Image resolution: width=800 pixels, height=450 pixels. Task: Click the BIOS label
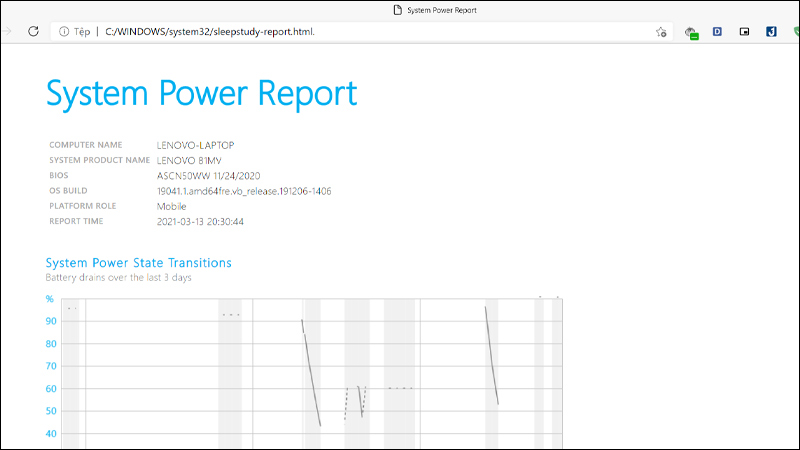pyautogui.click(x=59, y=176)
